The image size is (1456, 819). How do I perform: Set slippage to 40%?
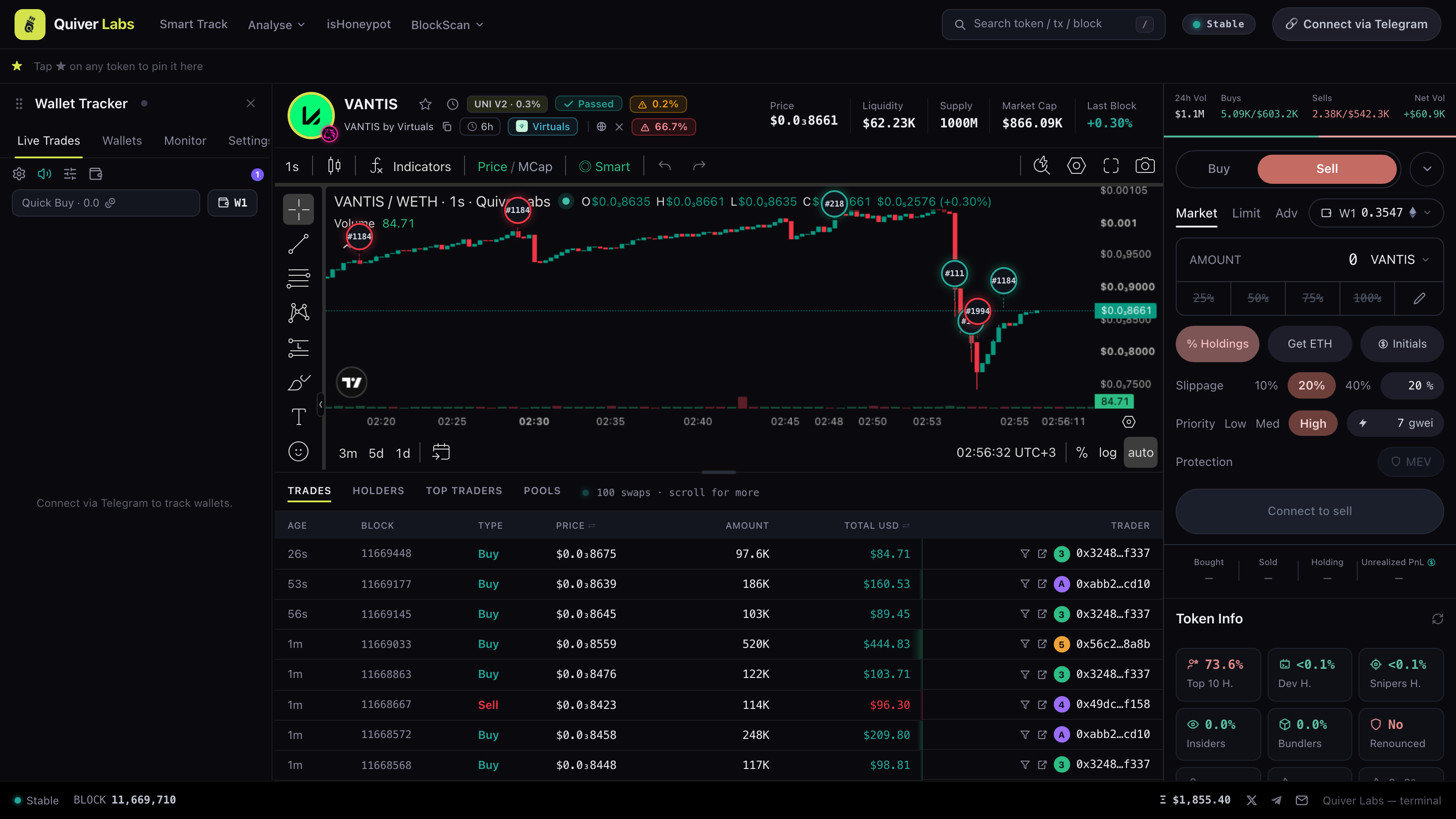[1358, 385]
